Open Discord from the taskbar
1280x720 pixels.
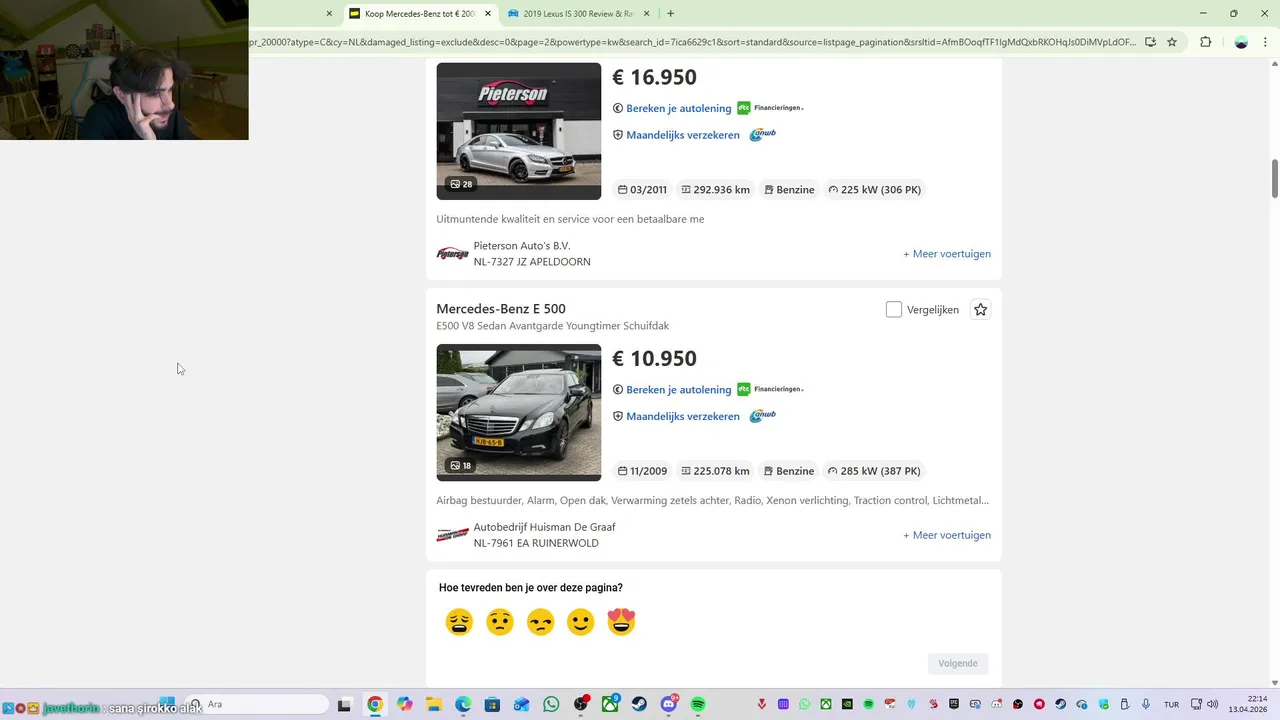click(x=668, y=705)
